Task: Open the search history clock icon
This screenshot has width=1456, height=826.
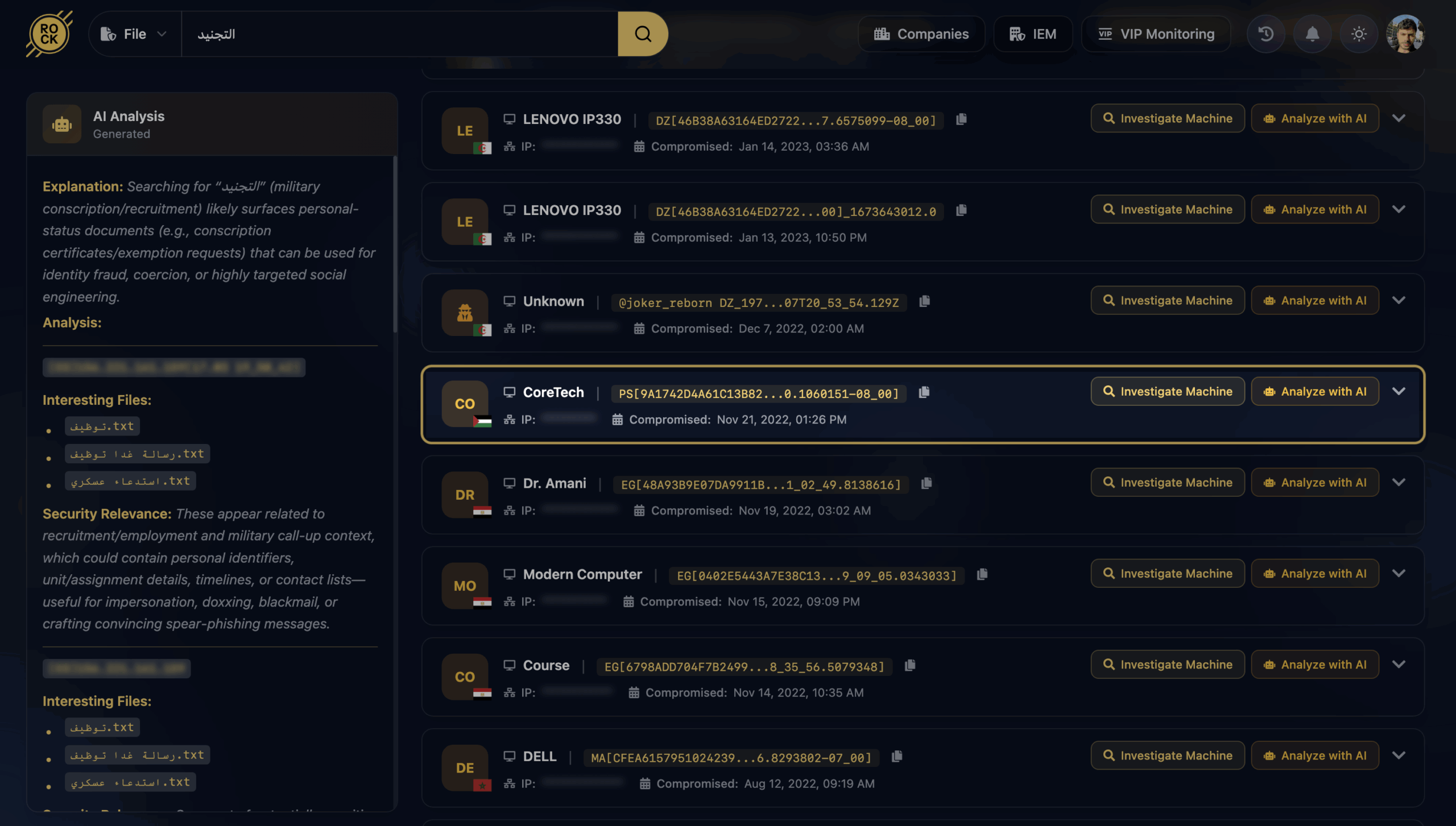Action: tap(1265, 34)
